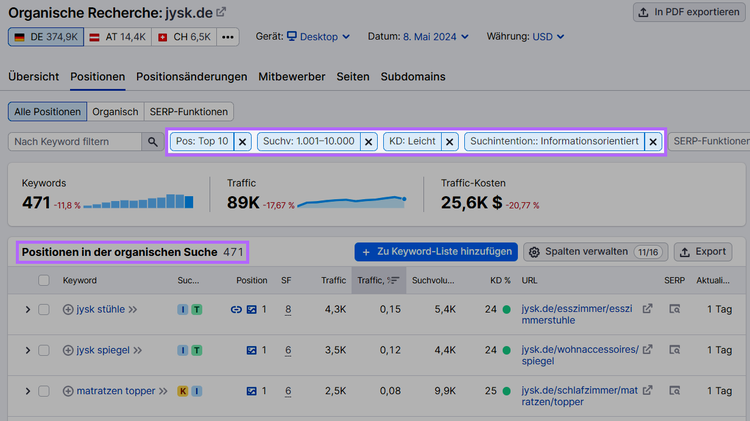The width and height of the screenshot is (750, 421).
Task: Click sitelinks SERP feature icon for jysk stühle
Action: [236, 310]
